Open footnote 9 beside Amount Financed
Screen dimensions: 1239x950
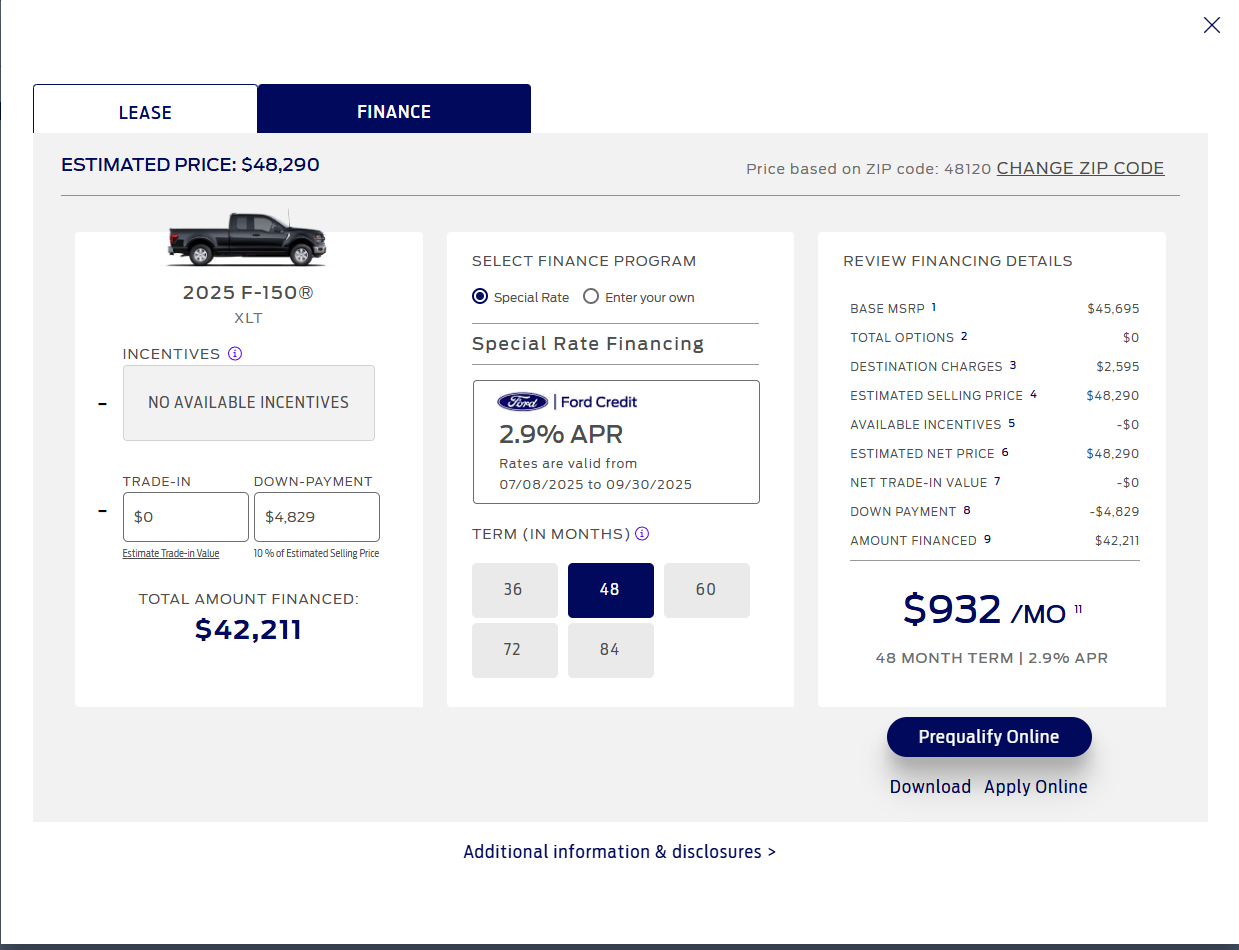tap(987, 539)
